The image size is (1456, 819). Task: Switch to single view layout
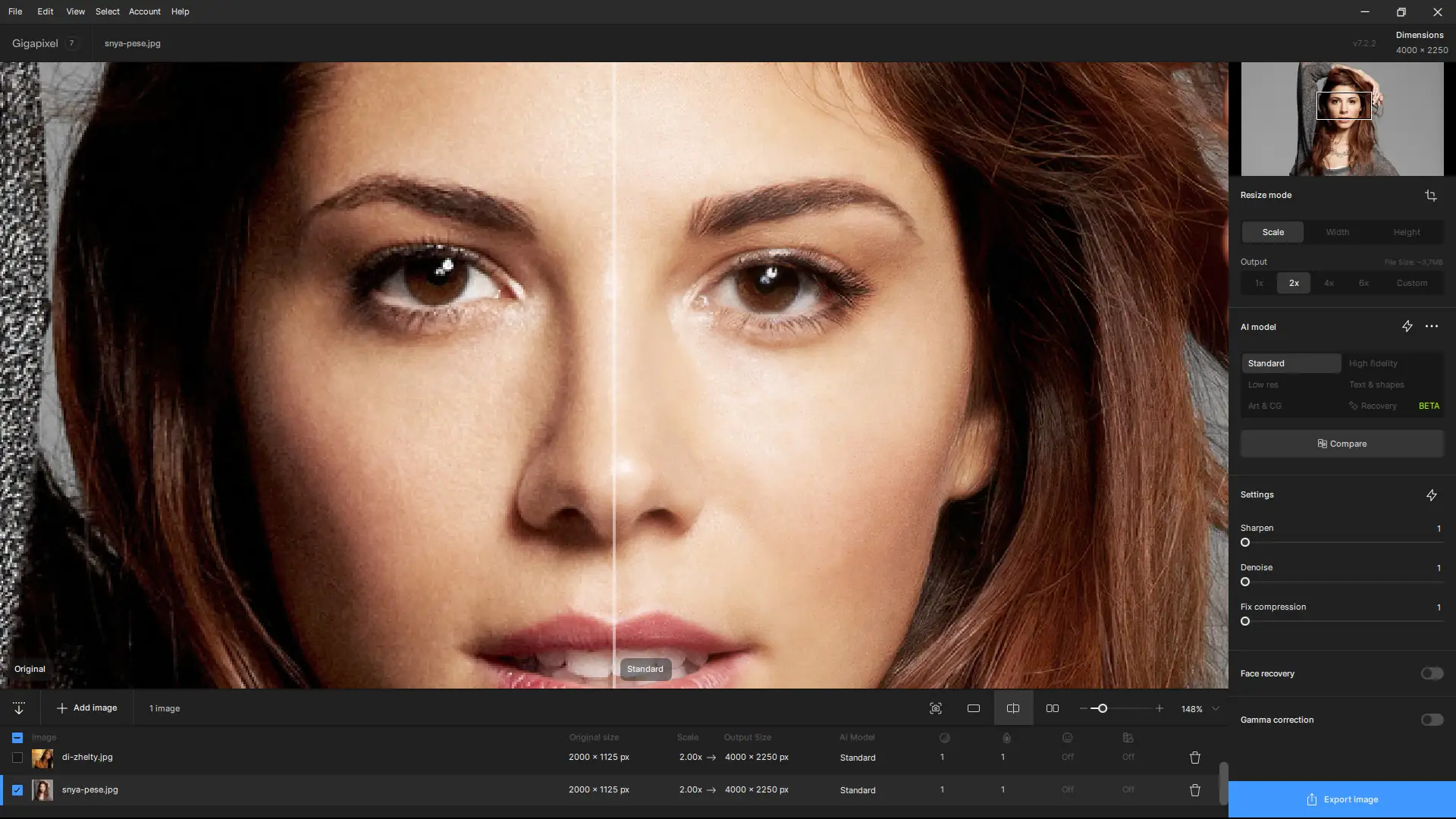click(x=974, y=708)
